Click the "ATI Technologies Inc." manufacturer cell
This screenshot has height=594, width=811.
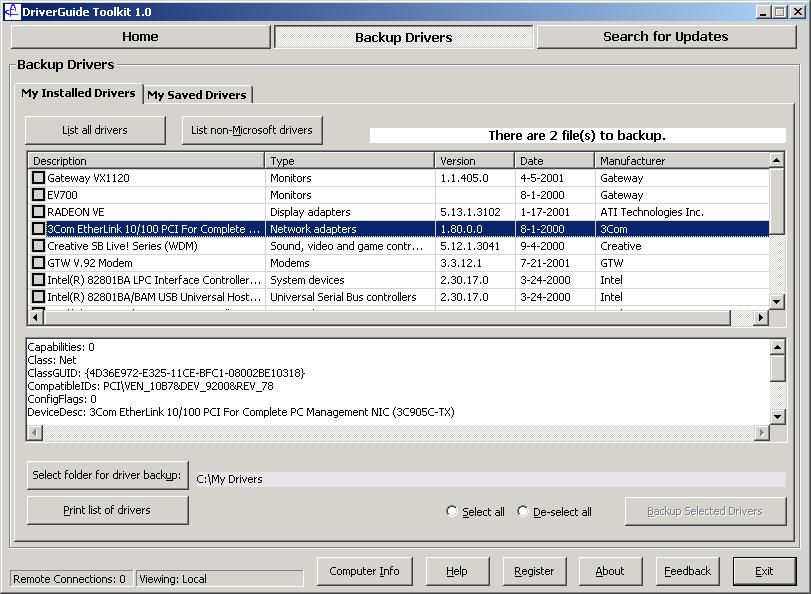pos(682,212)
